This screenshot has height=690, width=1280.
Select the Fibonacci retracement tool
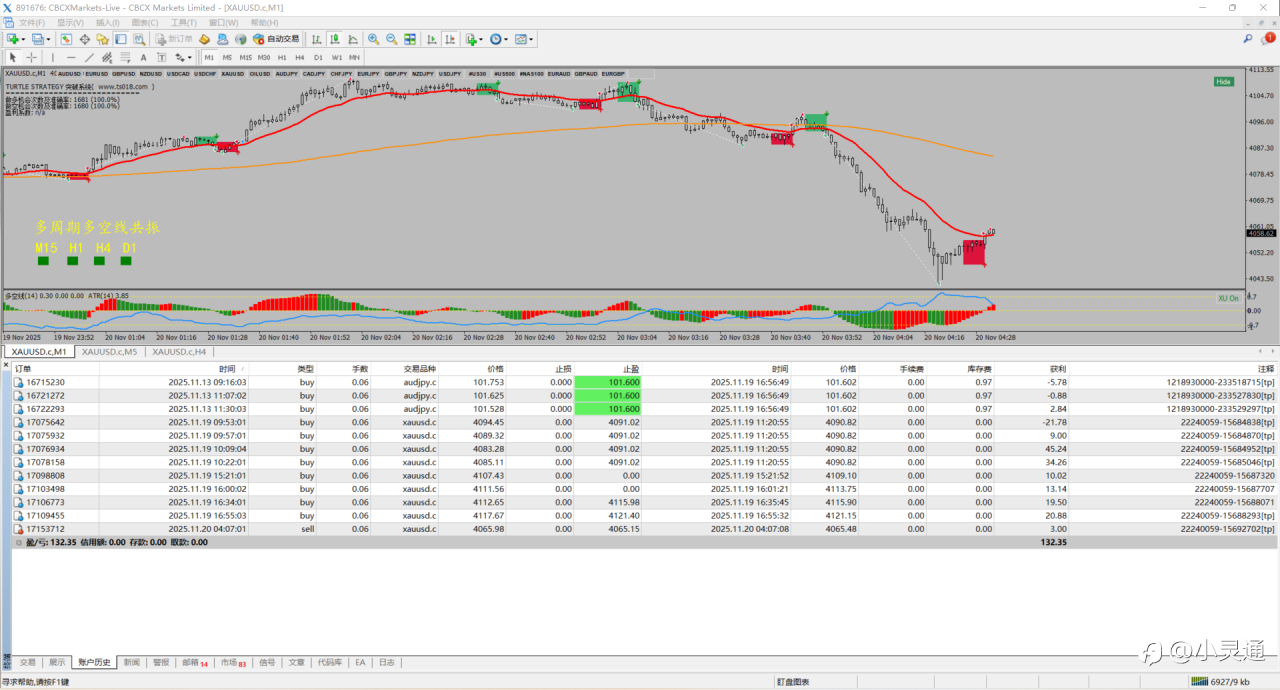pos(125,57)
